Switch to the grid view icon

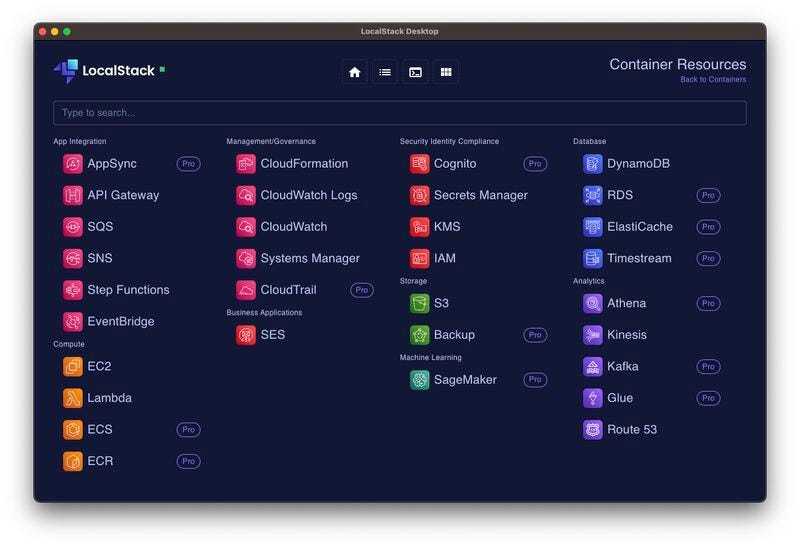[x=446, y=72]
